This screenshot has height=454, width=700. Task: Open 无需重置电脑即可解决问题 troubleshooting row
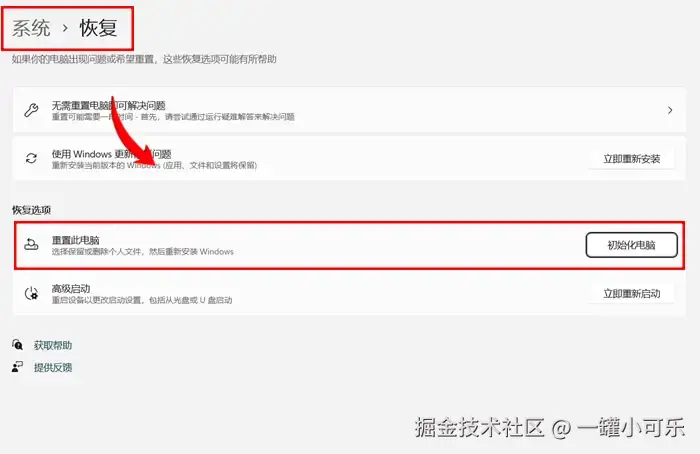click(x=349, y=110)
